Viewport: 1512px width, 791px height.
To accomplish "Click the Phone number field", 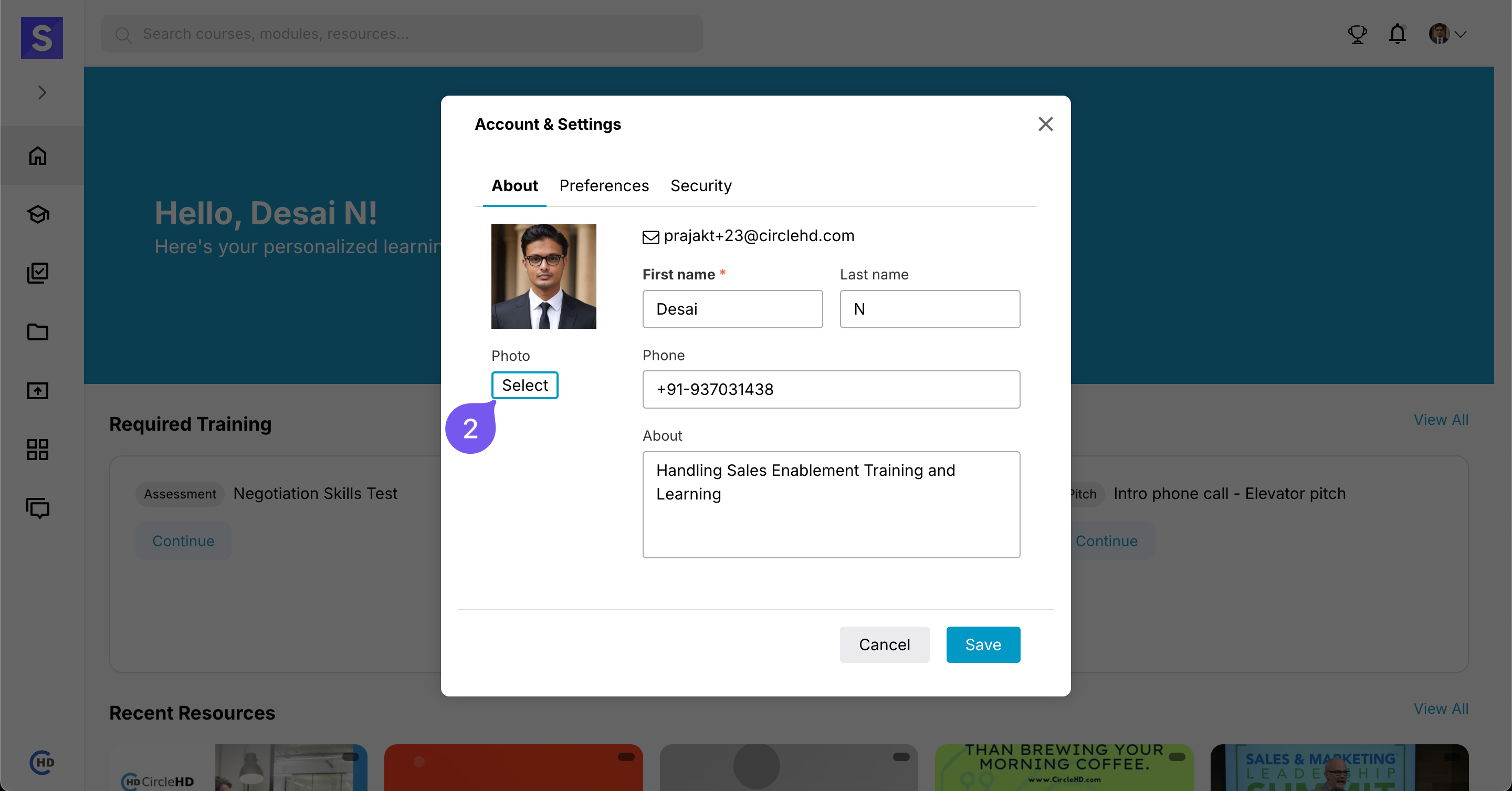I will pos(831,389).
